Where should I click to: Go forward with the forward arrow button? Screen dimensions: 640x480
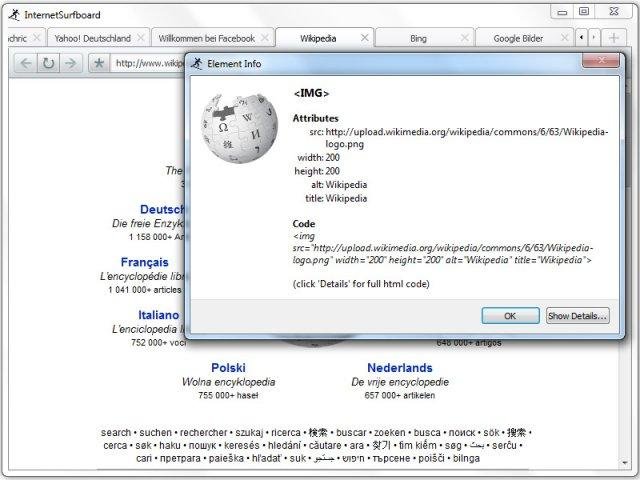(71, 63)
